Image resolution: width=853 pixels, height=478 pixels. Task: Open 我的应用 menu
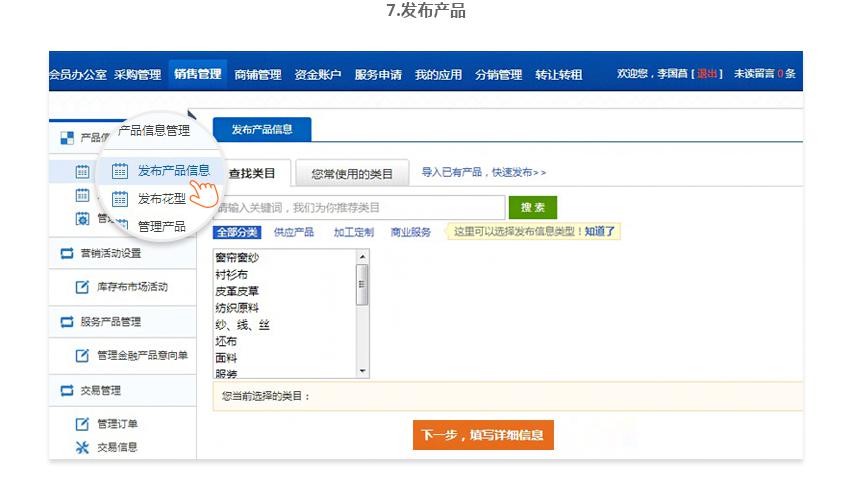click(438, 75)
